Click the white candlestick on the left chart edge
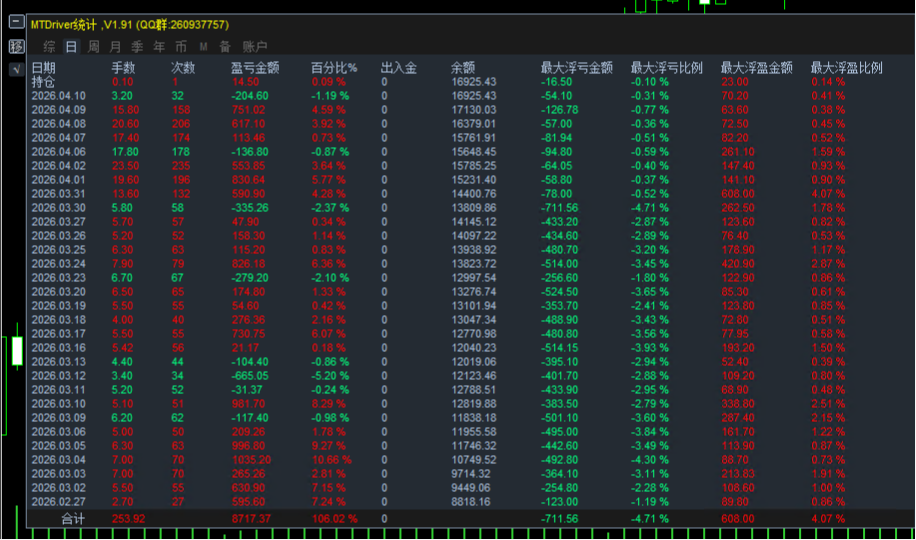 (16, 351)
